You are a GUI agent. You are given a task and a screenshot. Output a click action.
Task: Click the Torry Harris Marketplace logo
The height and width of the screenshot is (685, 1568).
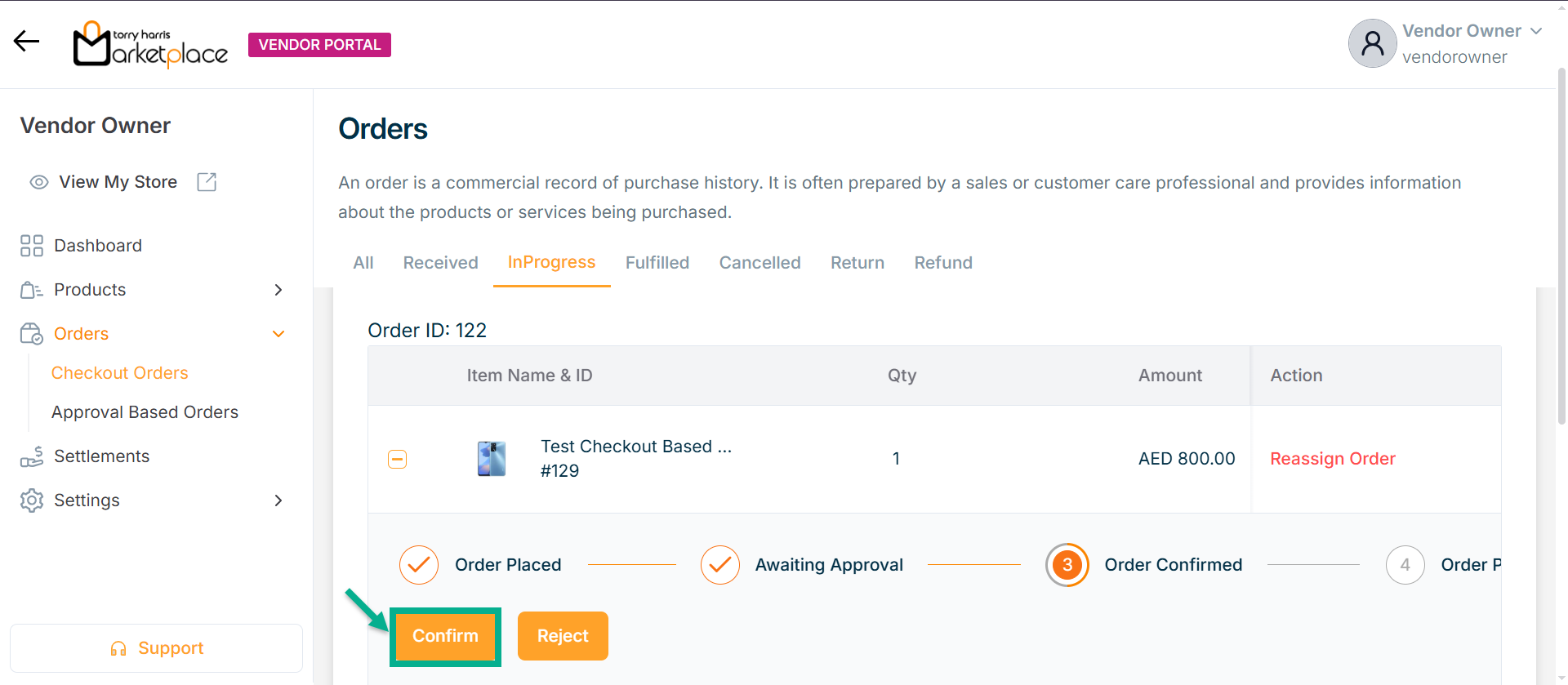click(151, 45)
